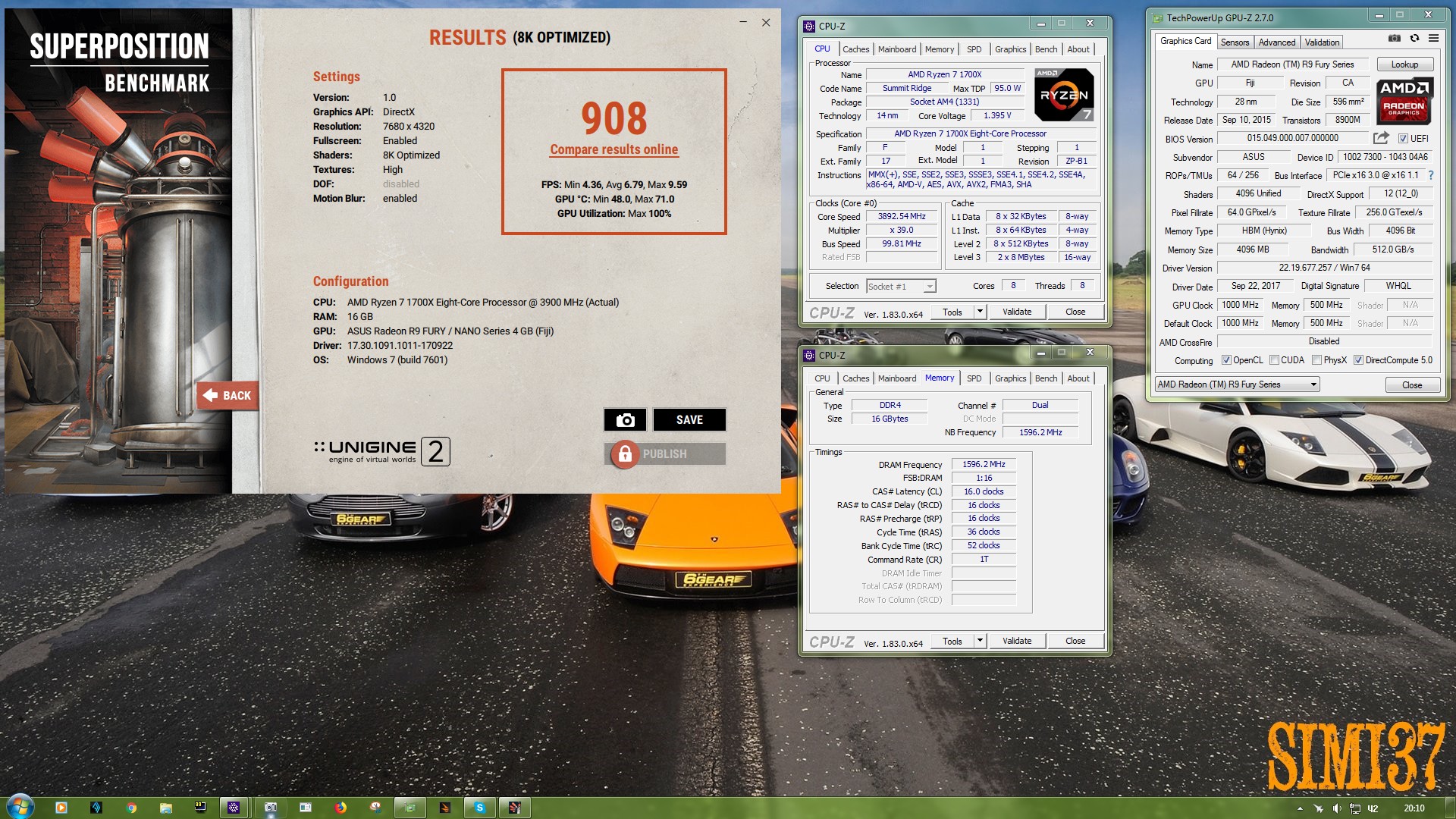Screen dimensions: 1456x819
Task: Click Validate in bottom CPU-Z window
Action: (1016, 641)
